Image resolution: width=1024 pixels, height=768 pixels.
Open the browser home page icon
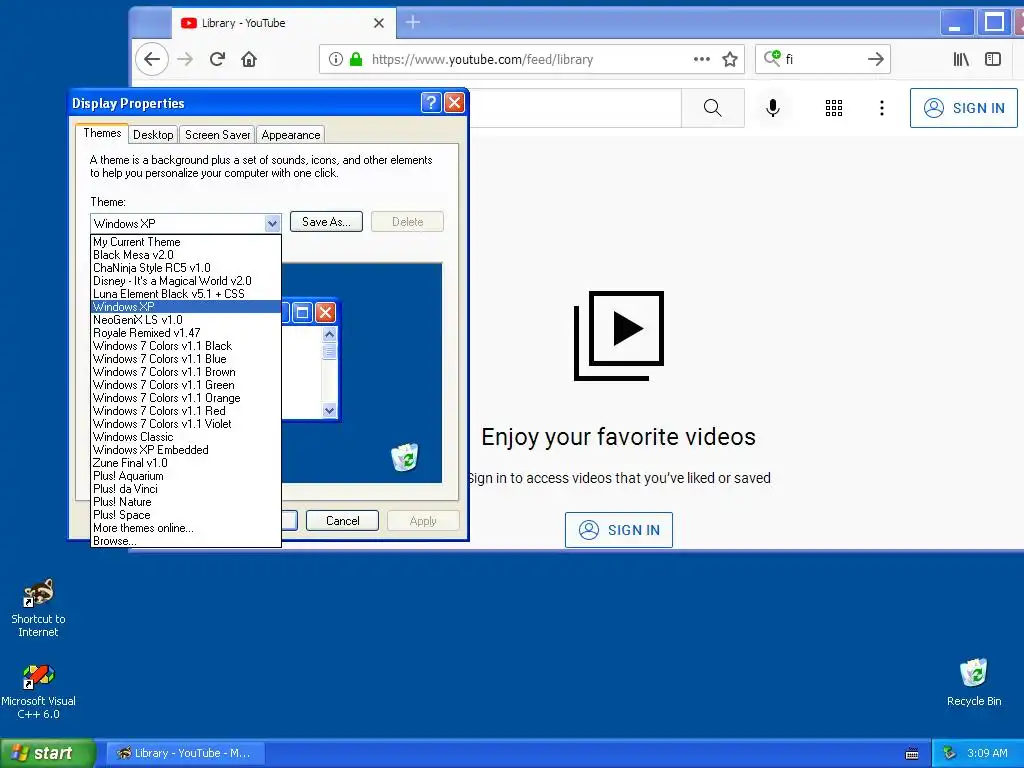pos(249,59)
